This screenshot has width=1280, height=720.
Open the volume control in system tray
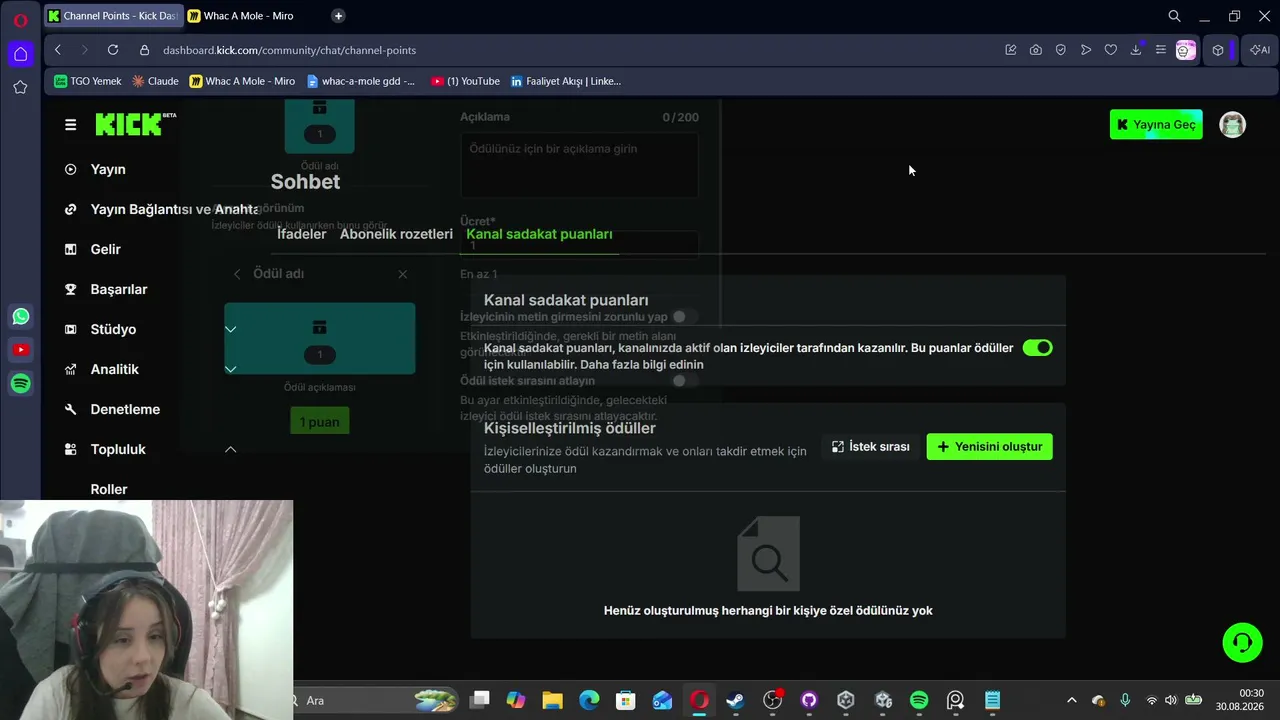1171,700
